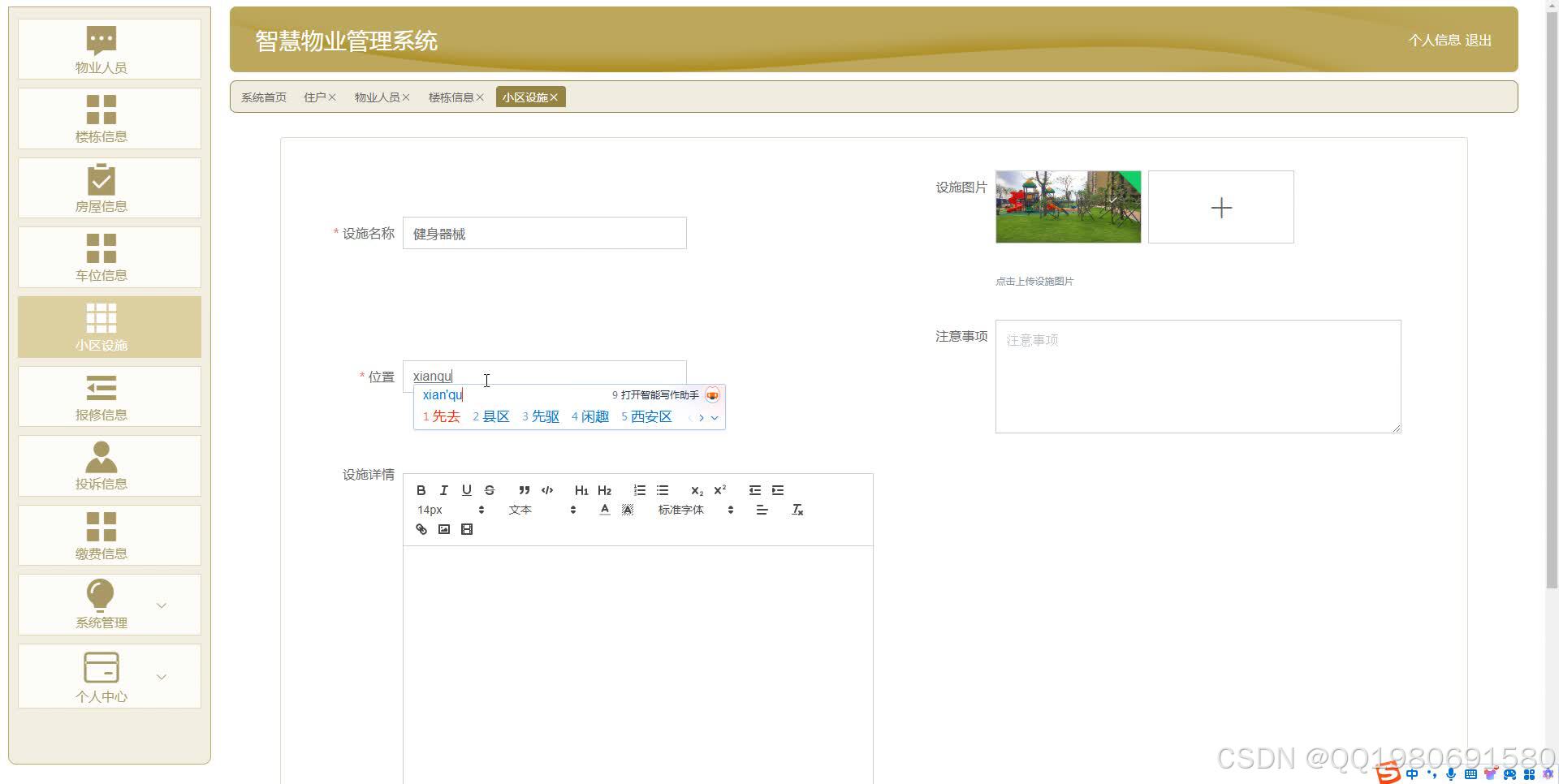Insert a hyperlink in the editor

tap(421, 529)
